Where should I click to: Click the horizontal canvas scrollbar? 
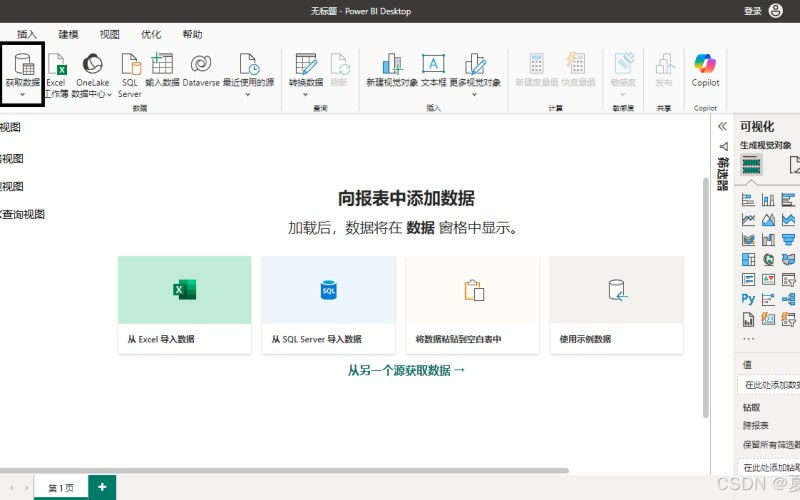coord(284,470)
